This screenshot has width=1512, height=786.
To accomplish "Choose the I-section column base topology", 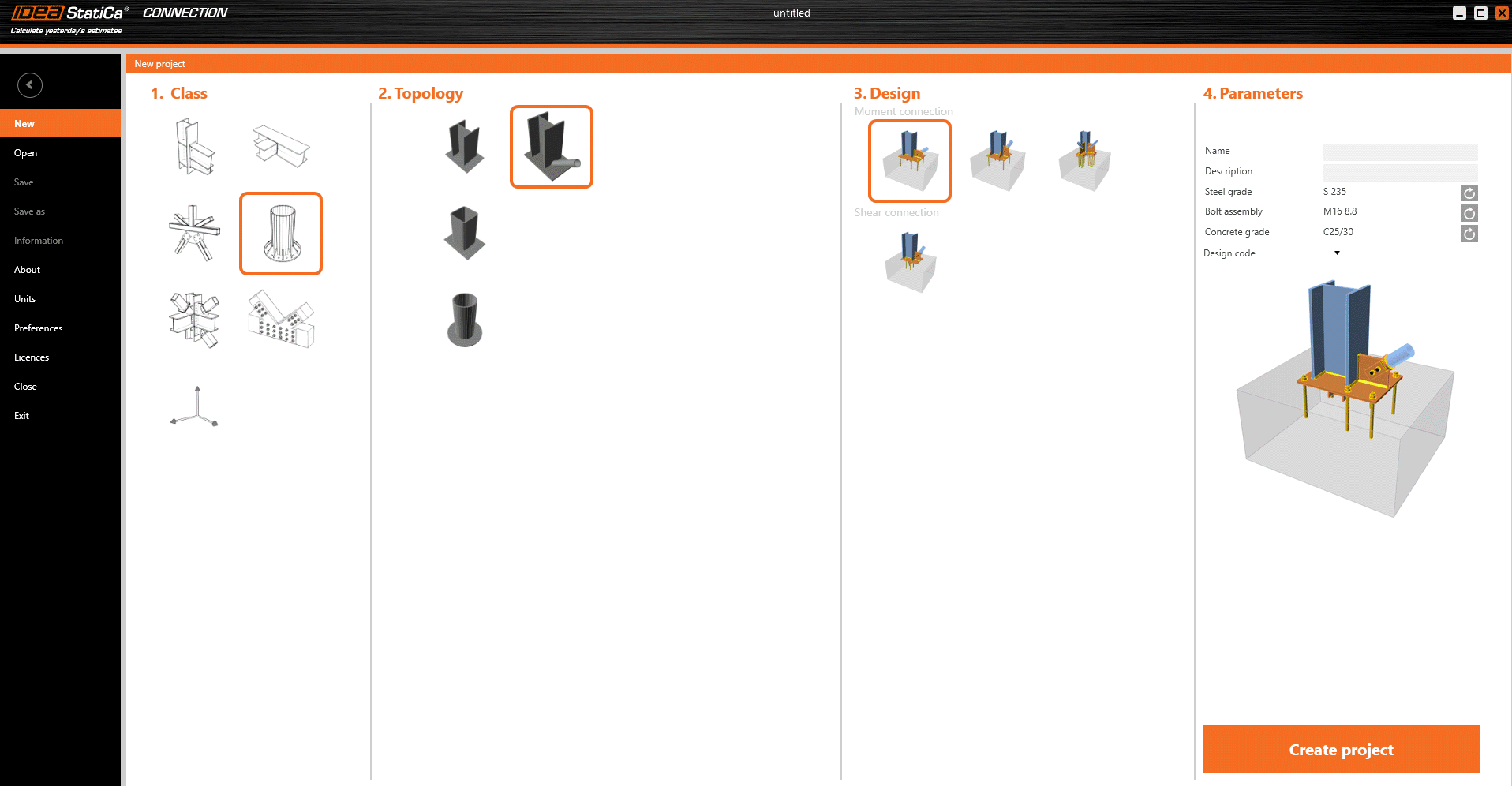I will pos(465,147).
